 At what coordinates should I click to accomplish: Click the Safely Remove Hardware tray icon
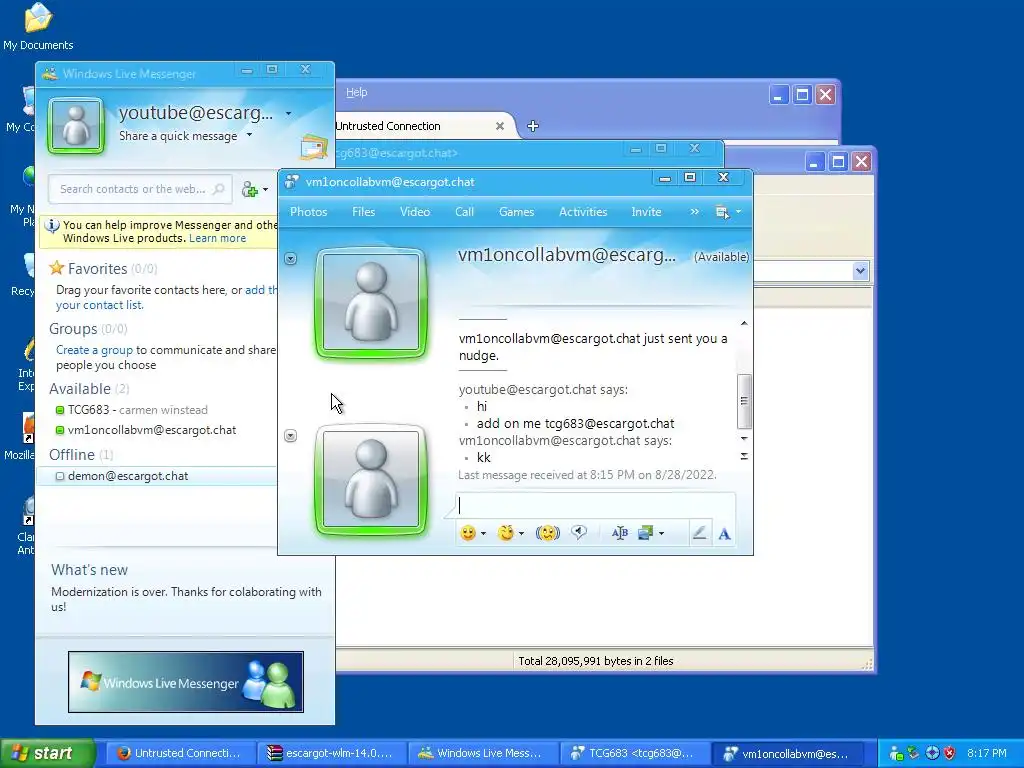[x=913, y=753]
